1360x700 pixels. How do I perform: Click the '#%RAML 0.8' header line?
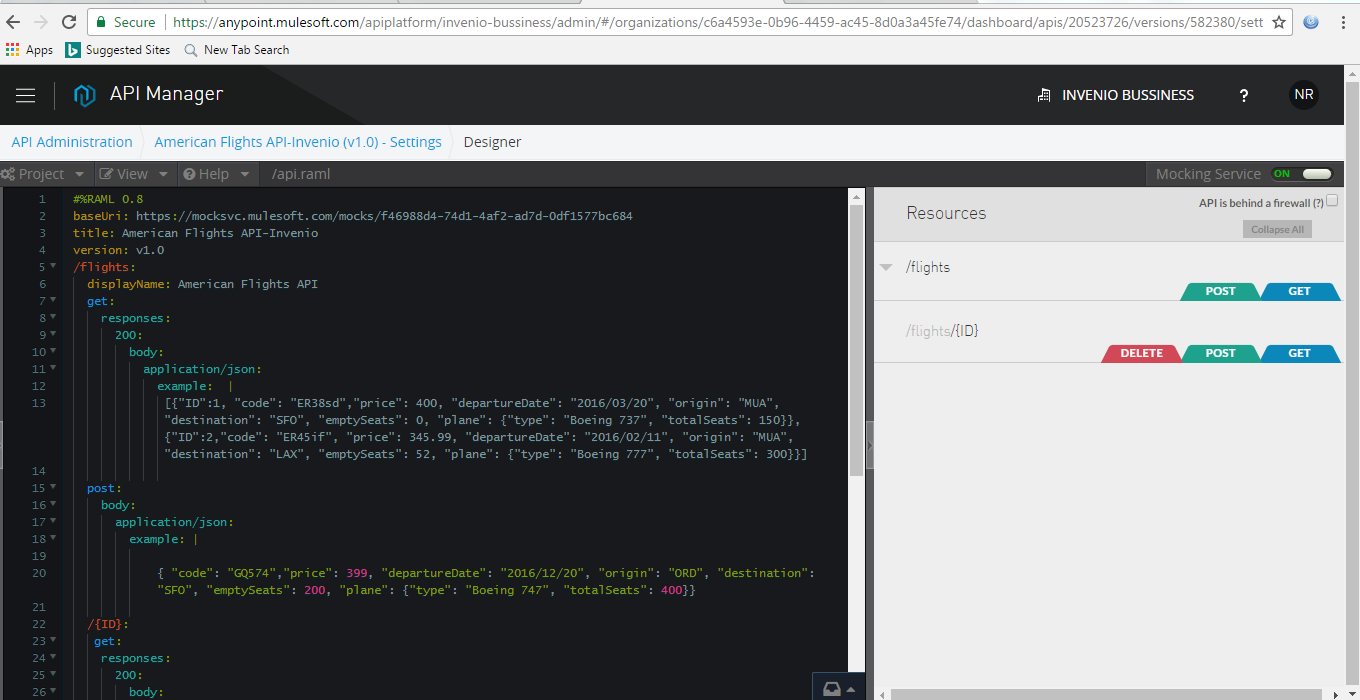coord(108,199)
